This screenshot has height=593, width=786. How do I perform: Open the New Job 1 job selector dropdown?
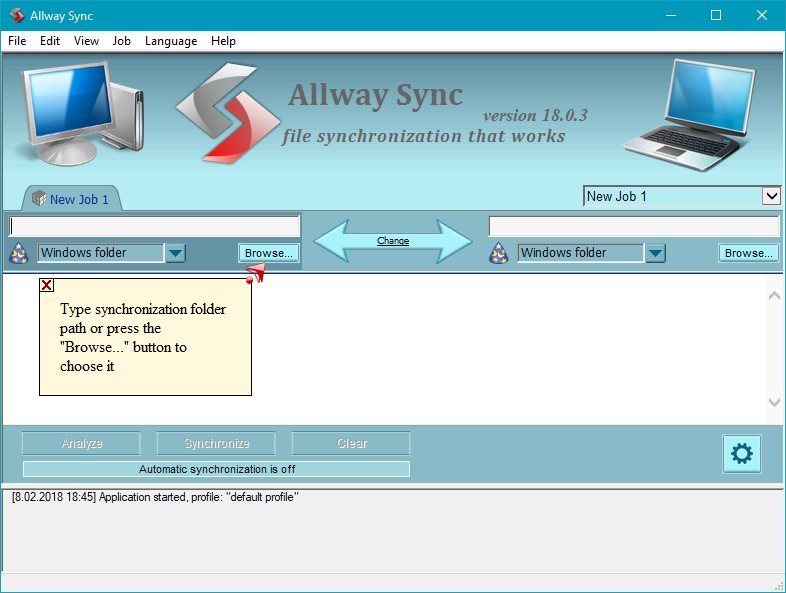771,196
